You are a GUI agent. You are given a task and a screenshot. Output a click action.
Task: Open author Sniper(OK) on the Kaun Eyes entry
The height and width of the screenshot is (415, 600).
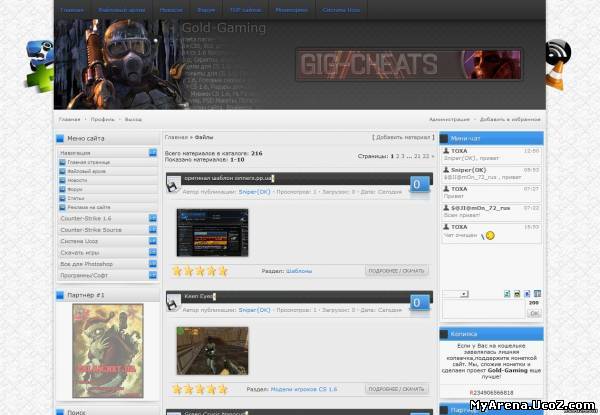point(254,310)
